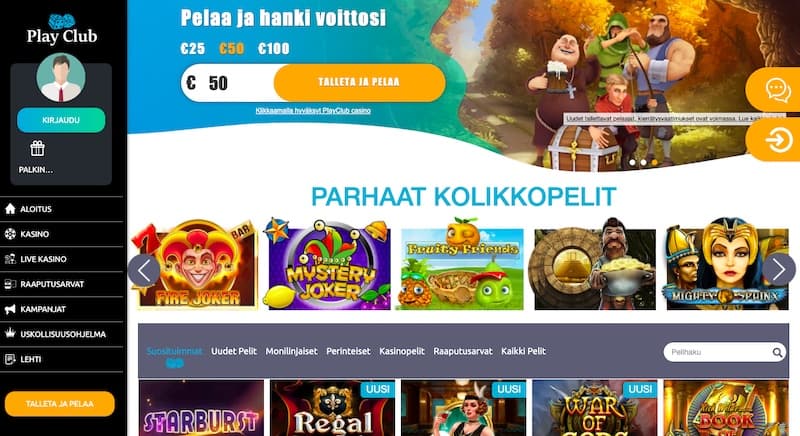
Task: Click the search magnifier in Pelihaku
Action: click(x=777, y=352)
